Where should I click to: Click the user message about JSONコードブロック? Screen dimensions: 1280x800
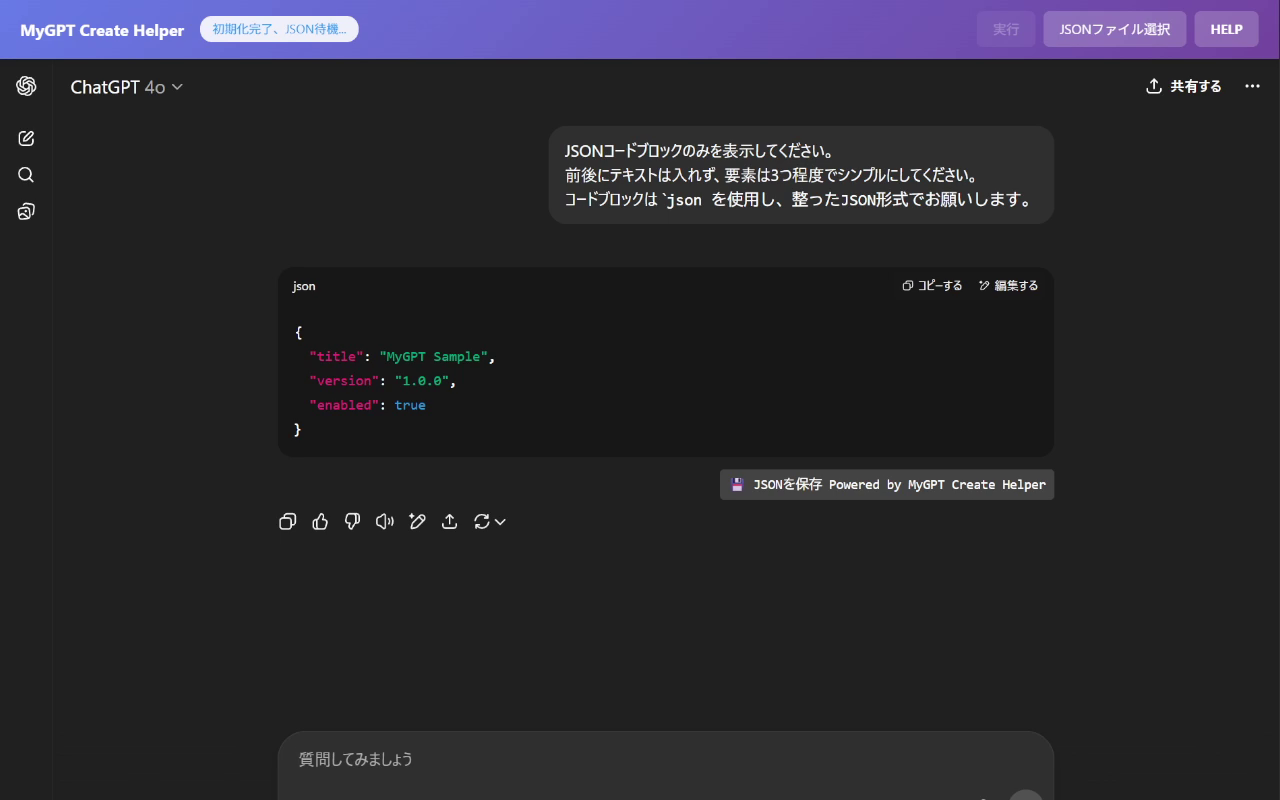point(801,175)
